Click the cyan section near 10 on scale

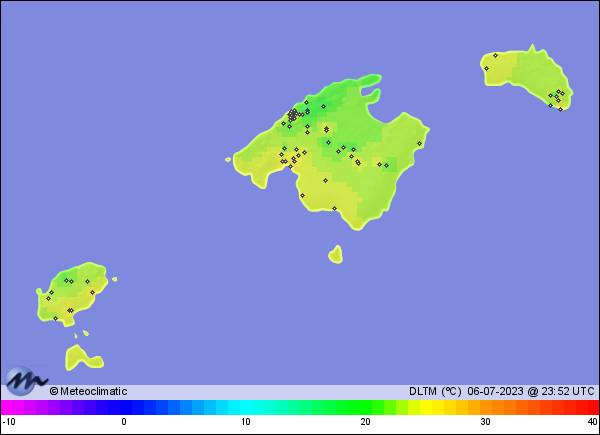pos(246,407)
